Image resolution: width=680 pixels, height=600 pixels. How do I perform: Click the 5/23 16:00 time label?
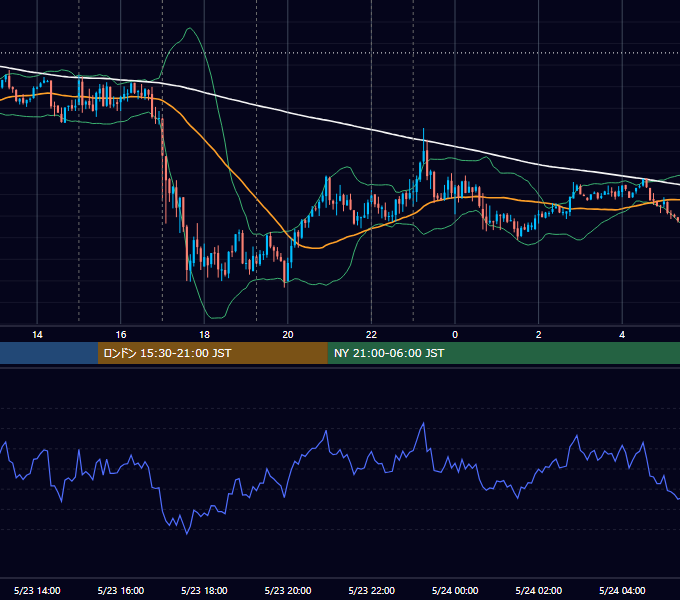pyautogui.click(x=121, y=590)
